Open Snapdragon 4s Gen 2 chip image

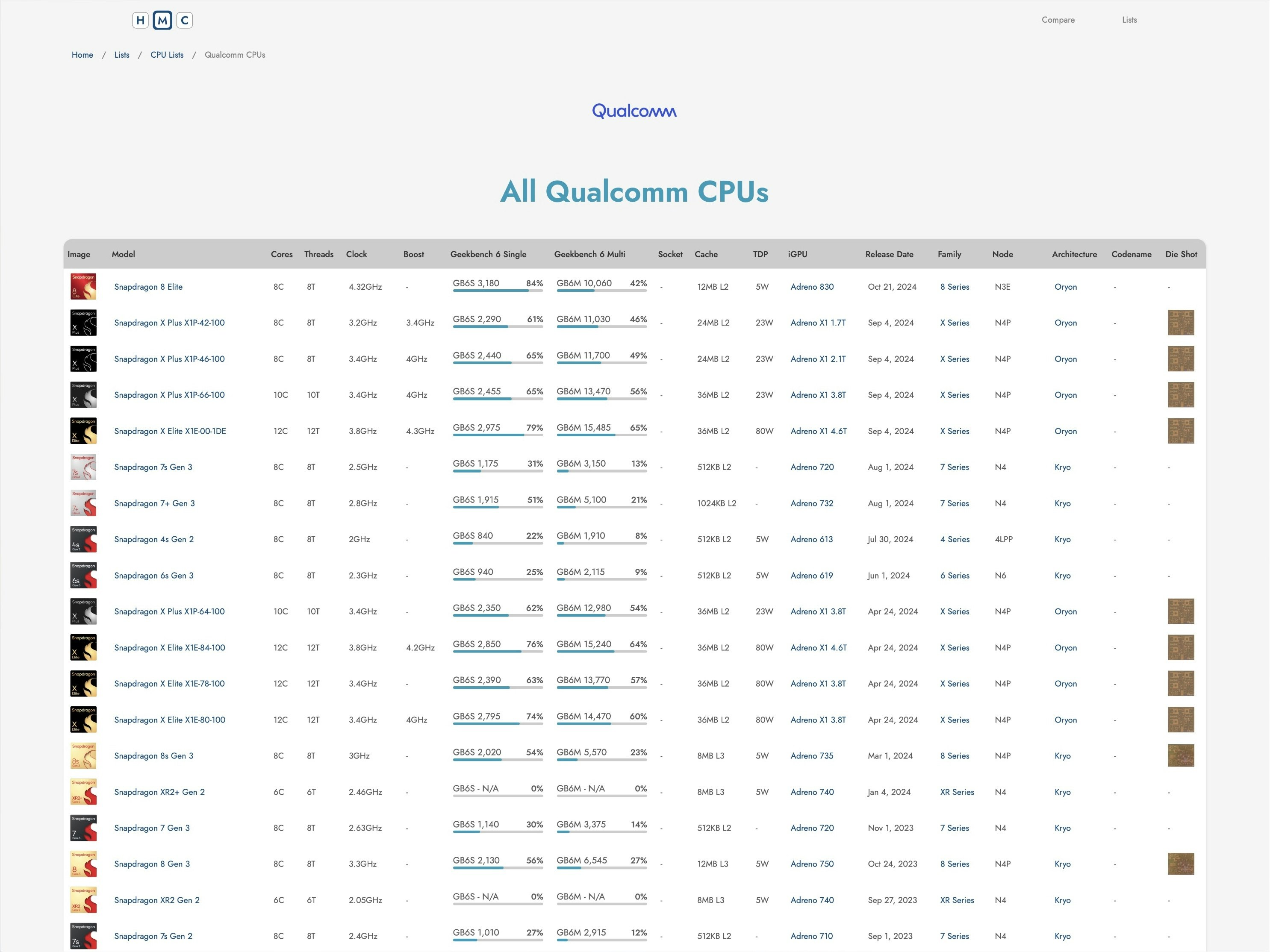click(x=83, y=539)
